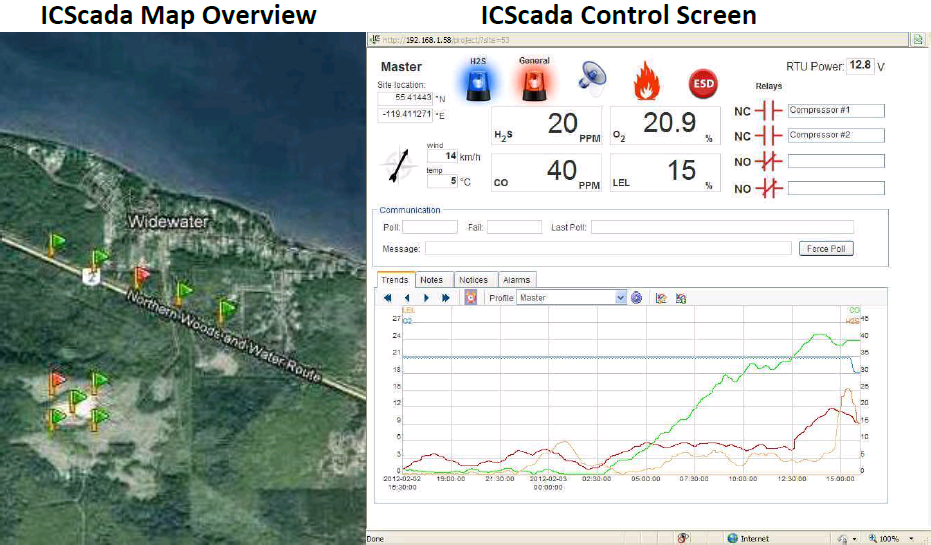The width and height of the screenshot is (931, 545).
Task: Click the Poll input field
Action: pos(430,227)
